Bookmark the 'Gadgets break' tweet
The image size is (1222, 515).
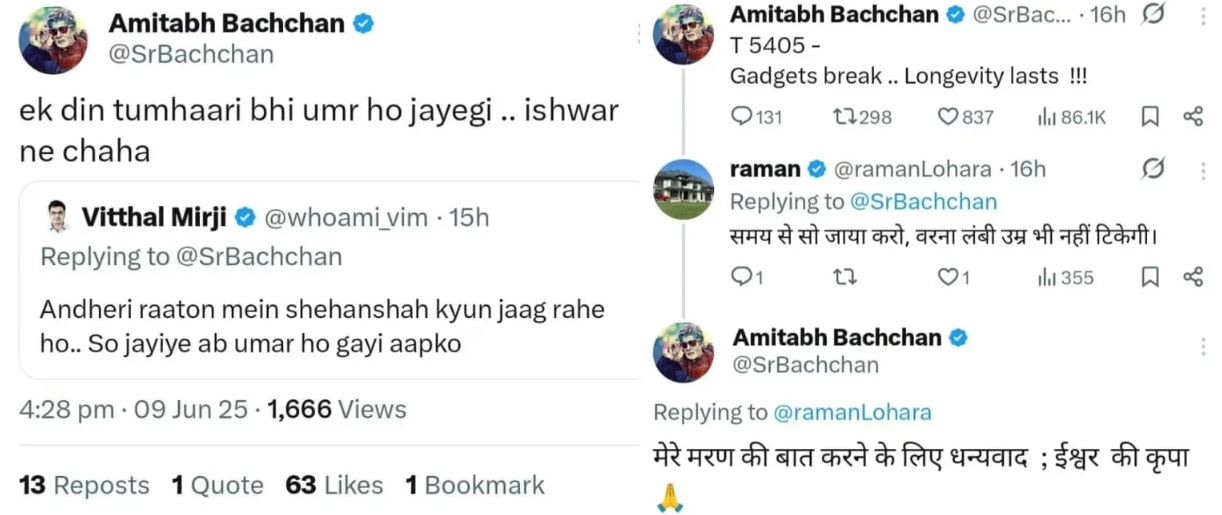point(1151,117)
